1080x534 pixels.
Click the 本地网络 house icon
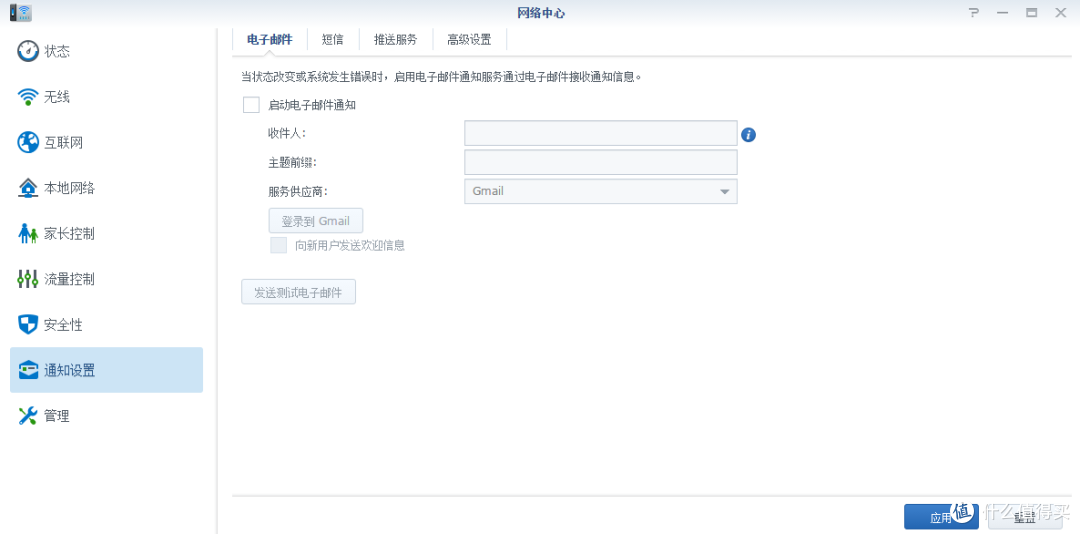click(x=28, y=188)
